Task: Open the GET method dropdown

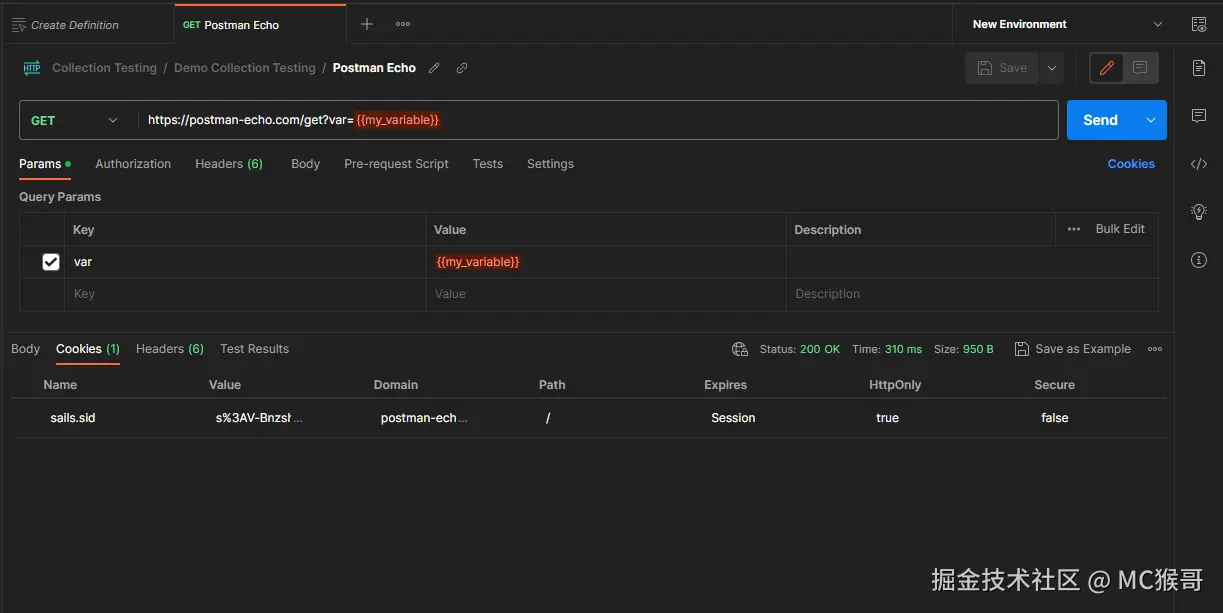Action: tap(74, 120)
